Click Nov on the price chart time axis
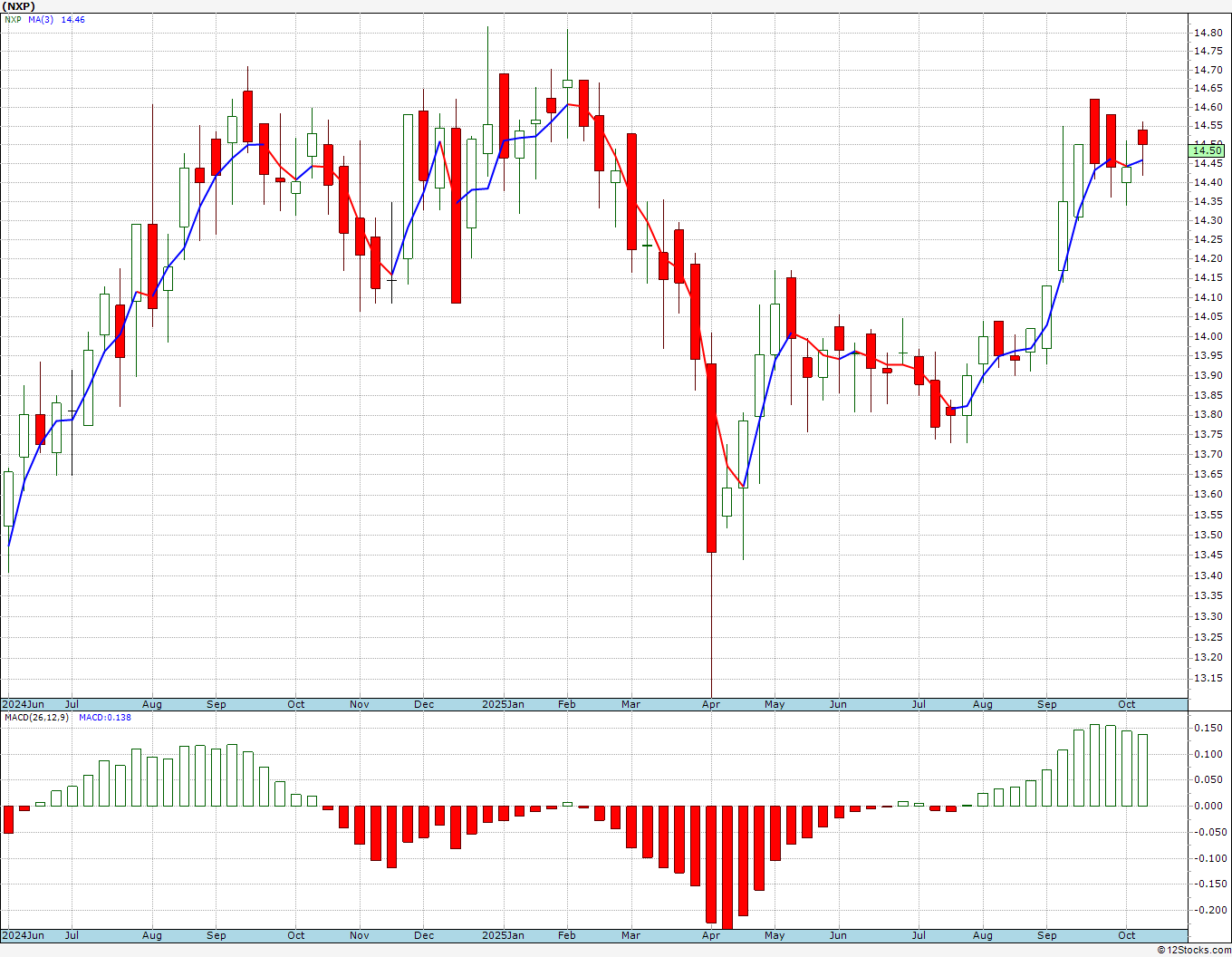Image resolution: width=1232 pixels, height=957 pixels. click(x=360, y=704)
